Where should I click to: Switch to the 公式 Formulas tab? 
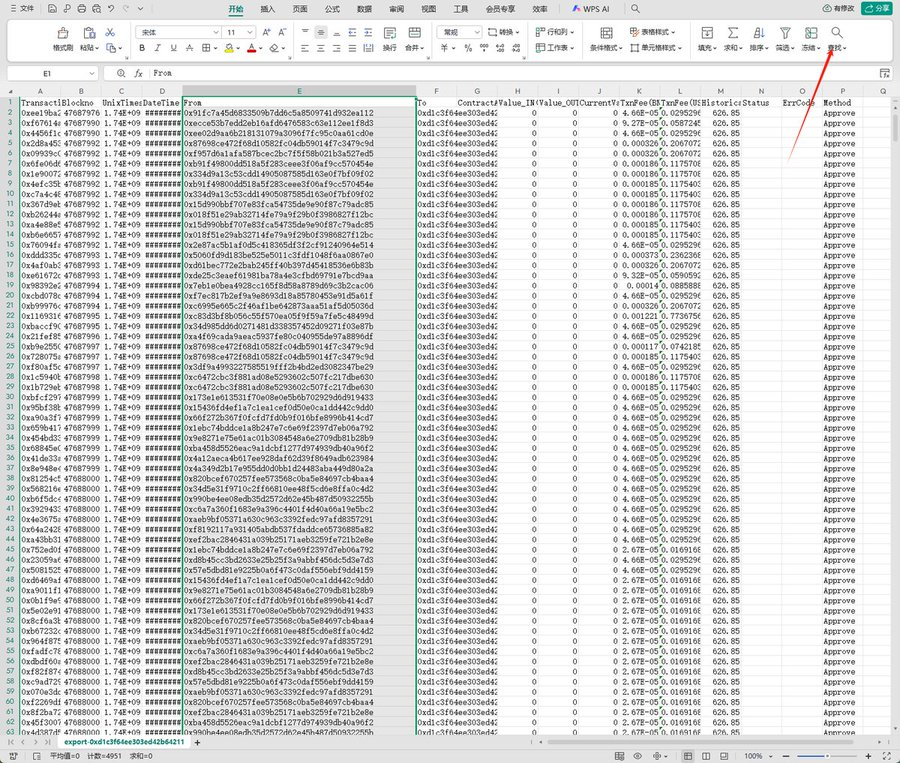point(332,9)
